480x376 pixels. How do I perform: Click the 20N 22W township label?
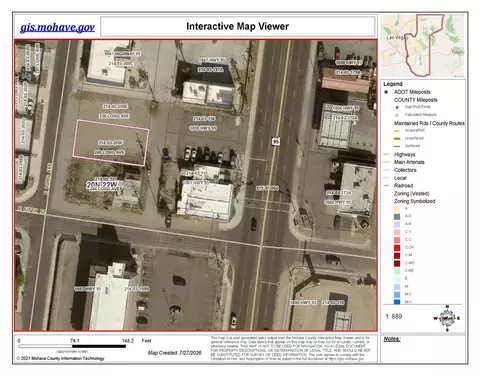pyautogui.click(x=102, y=185)
